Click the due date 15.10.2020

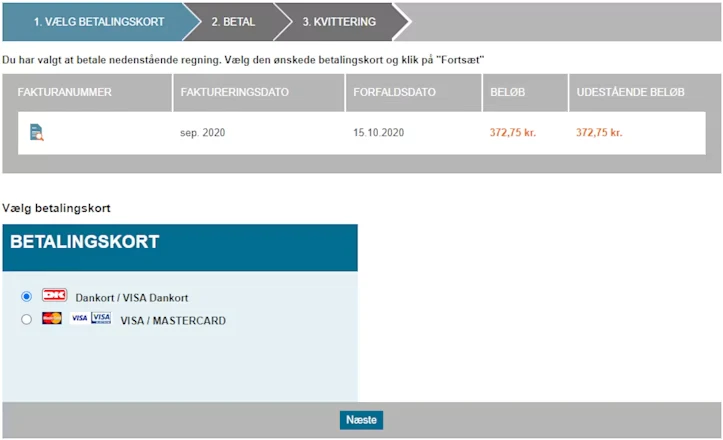tap(378, 133)
